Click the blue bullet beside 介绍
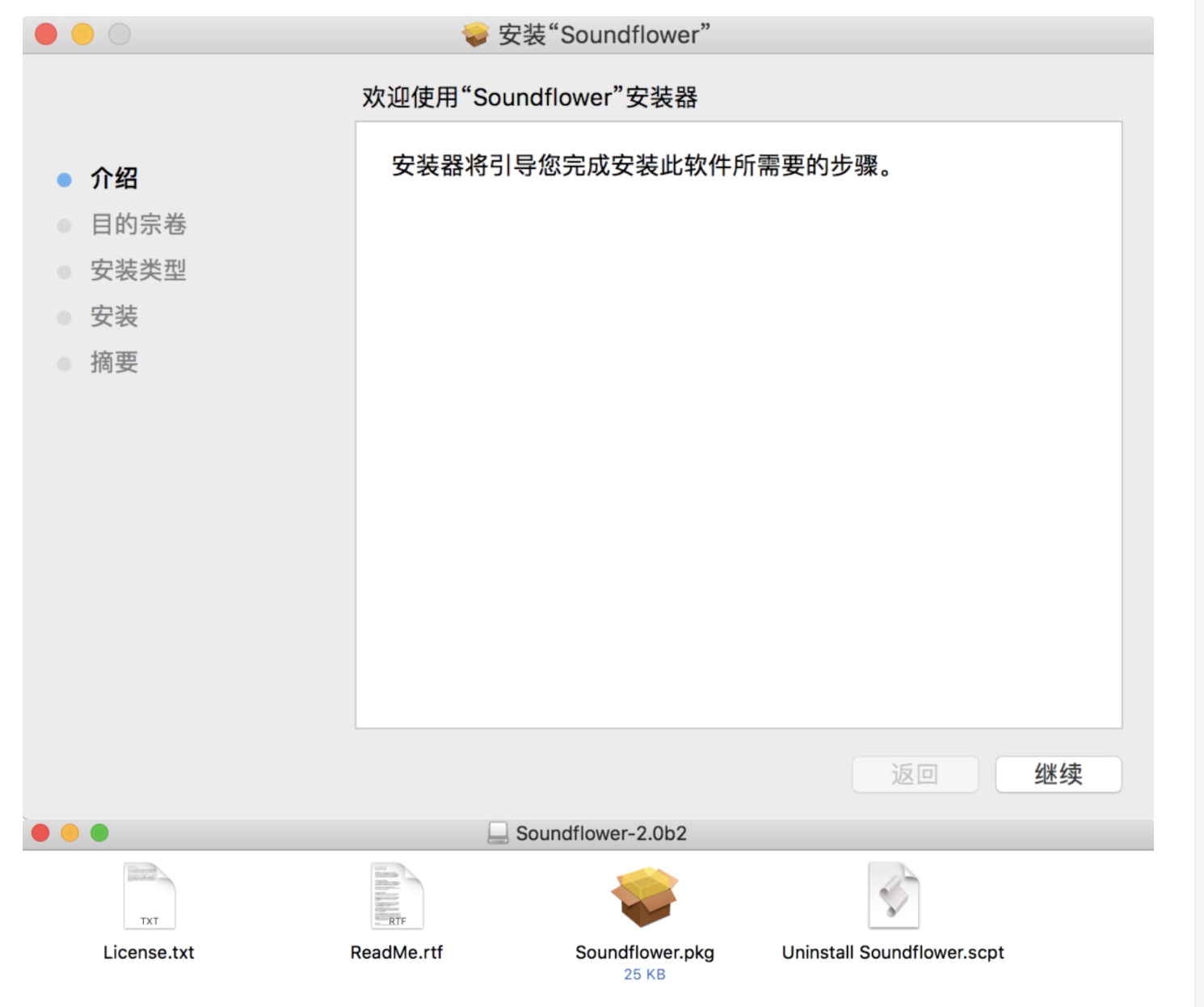Screen dimensions: 1204x1007 [x=65, y=179]
